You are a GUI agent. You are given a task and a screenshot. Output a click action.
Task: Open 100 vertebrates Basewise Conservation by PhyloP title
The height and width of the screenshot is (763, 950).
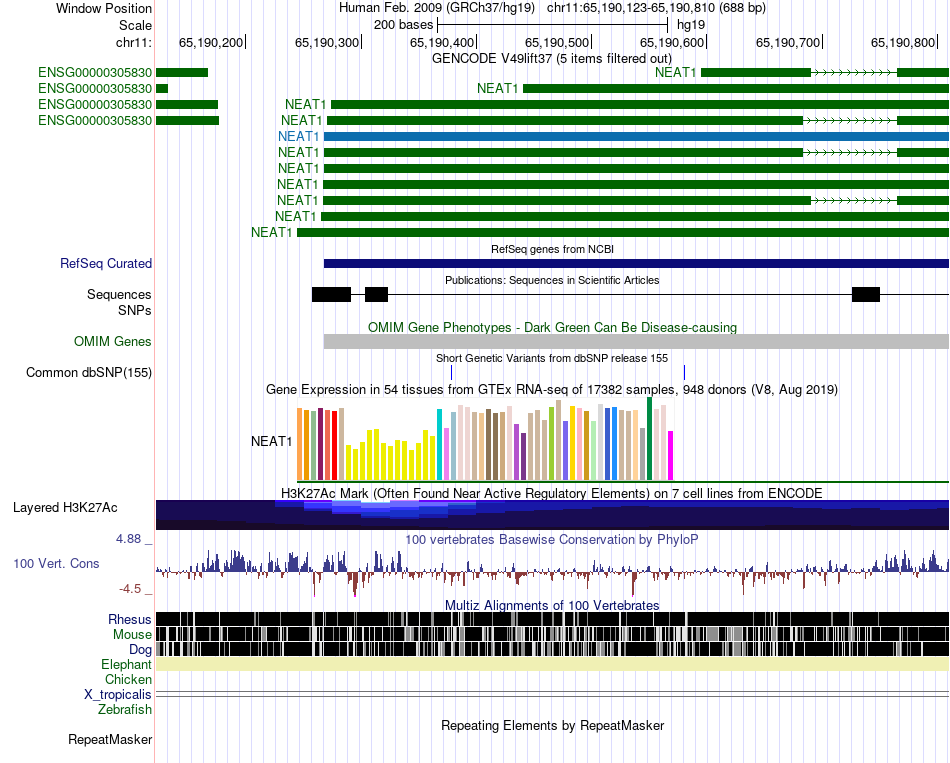(x=552, y=539)
